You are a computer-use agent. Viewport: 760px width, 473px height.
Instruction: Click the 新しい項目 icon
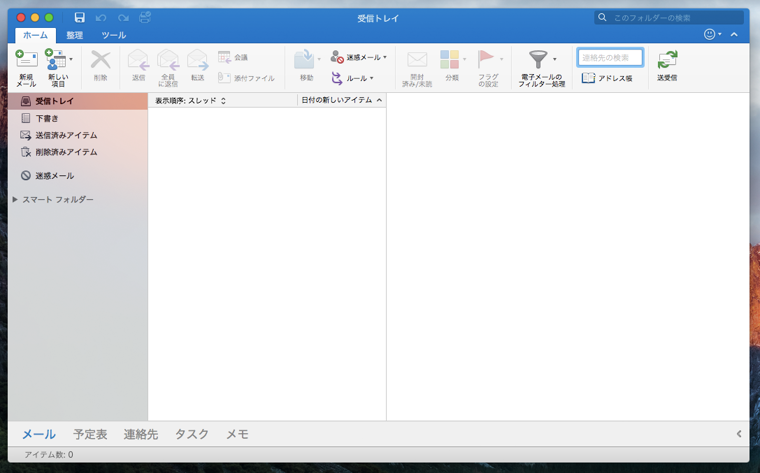(56, 59)
